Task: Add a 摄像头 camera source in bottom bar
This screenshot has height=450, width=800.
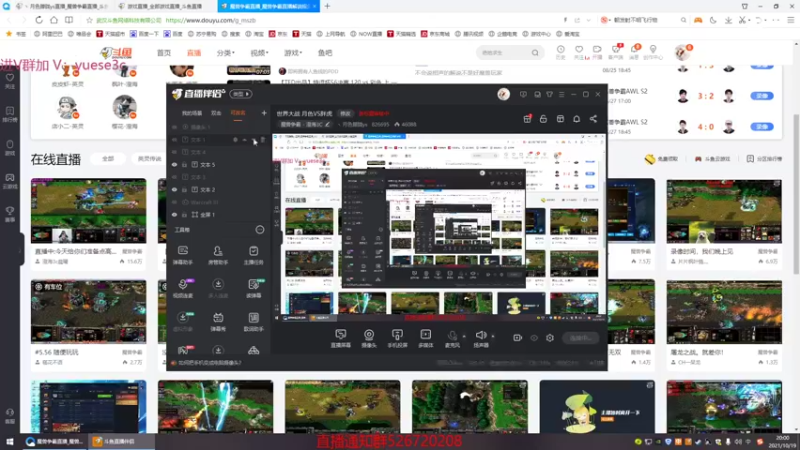Action: pos(368,338)
